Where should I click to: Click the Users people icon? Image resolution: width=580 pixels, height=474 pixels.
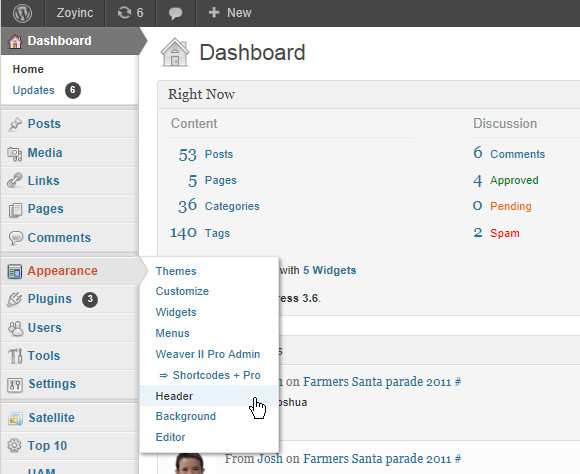coord(16,328)
